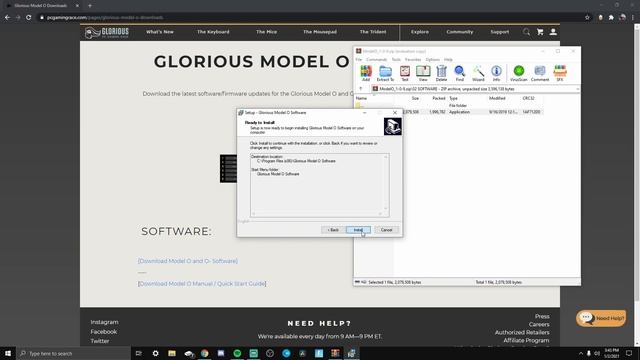The image size is (640, 360).
Task: Open Support in site navigation
Action: click(500, 32)
